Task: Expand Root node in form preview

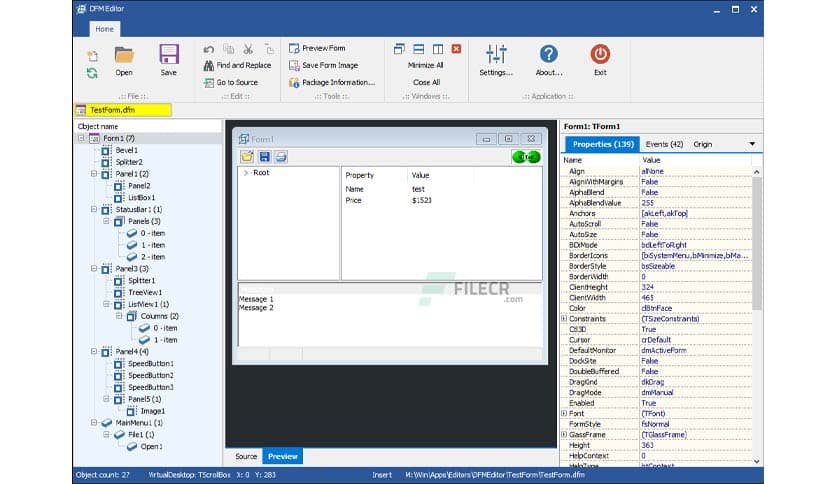Action: click(x=246, y=173)
